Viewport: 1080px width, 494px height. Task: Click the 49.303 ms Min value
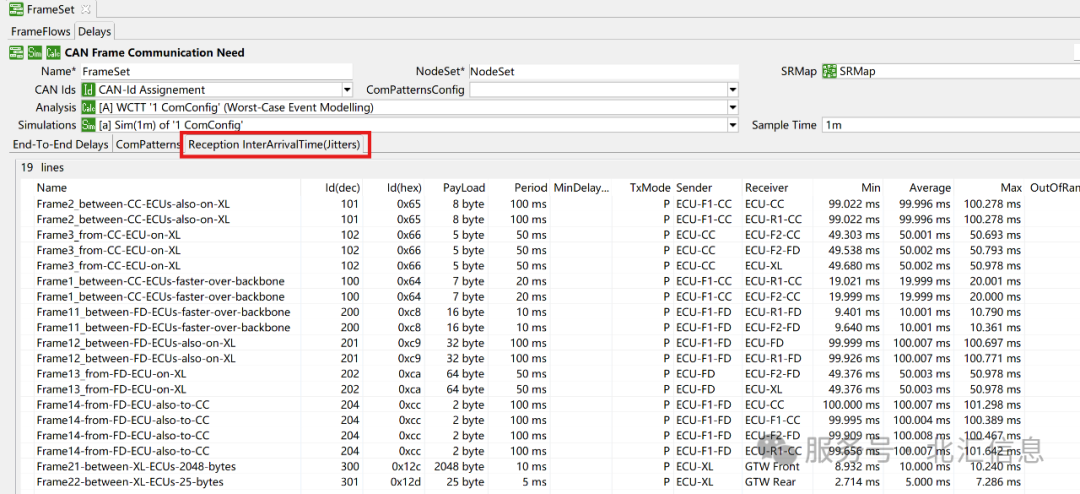pyautogui.click(x=855, y=234)
